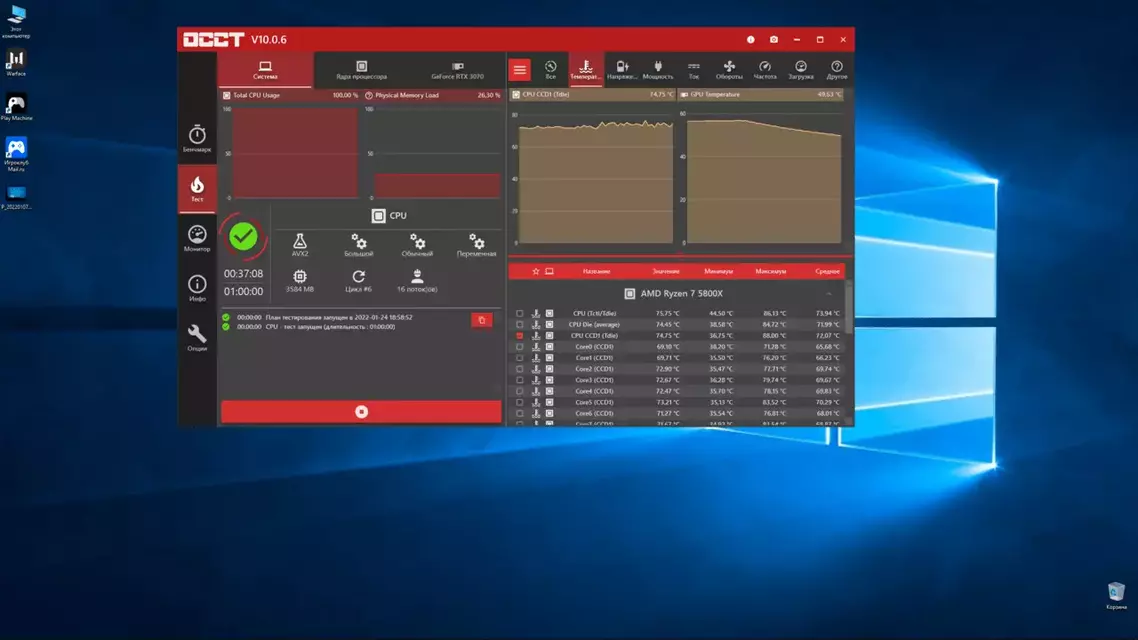Select the AVX2 instruction set option

[x=300, y=245]
